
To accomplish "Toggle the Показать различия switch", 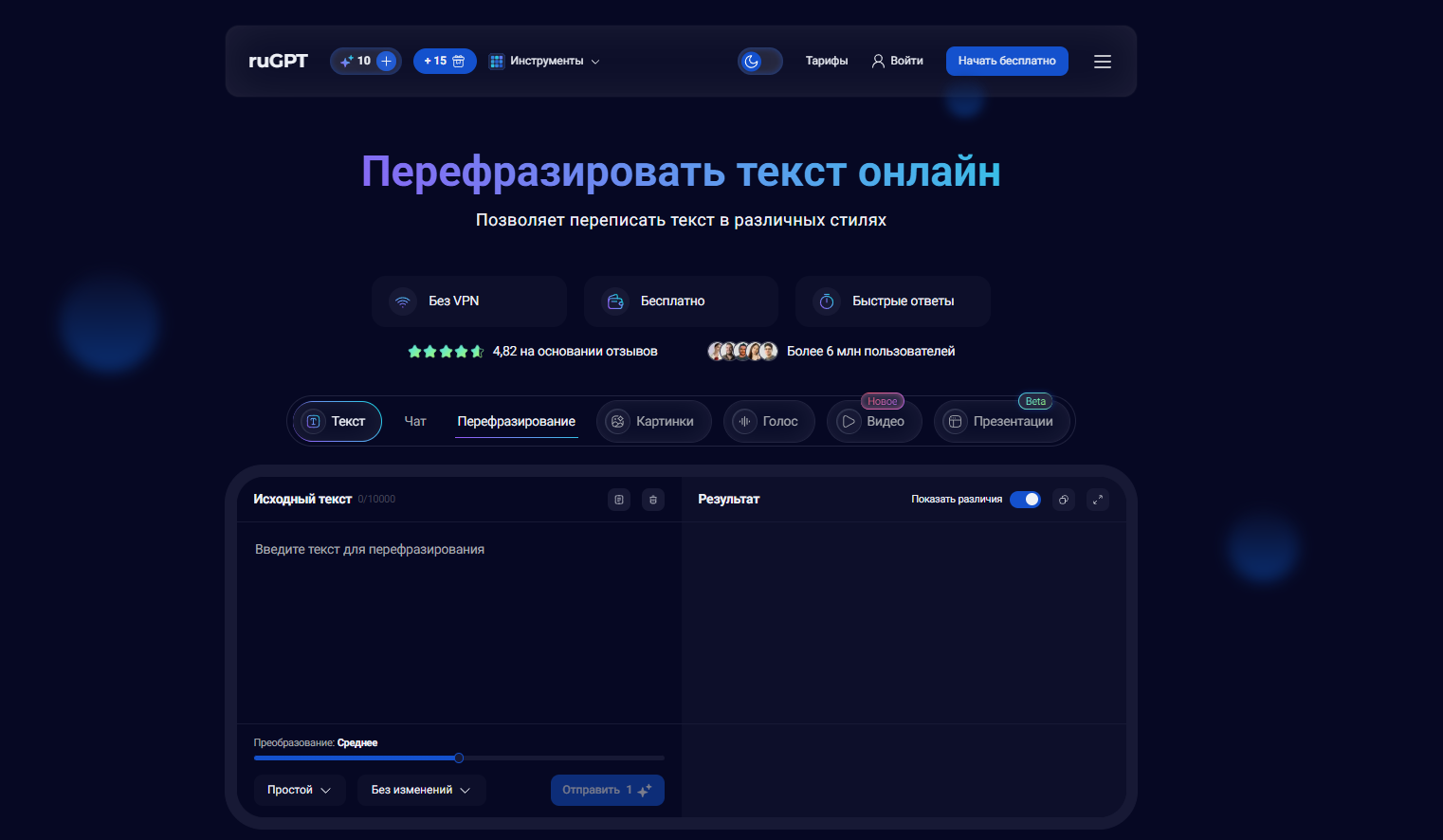I will pos(1025,500).
